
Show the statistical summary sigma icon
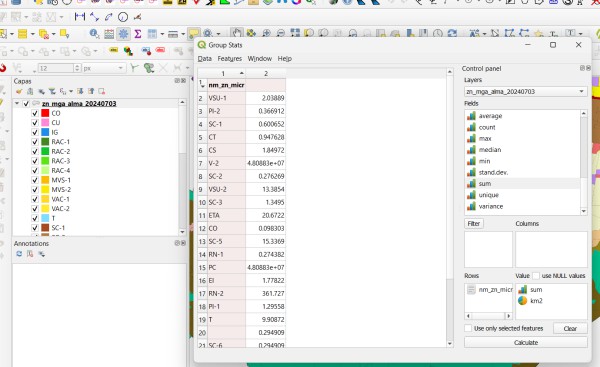138,34
